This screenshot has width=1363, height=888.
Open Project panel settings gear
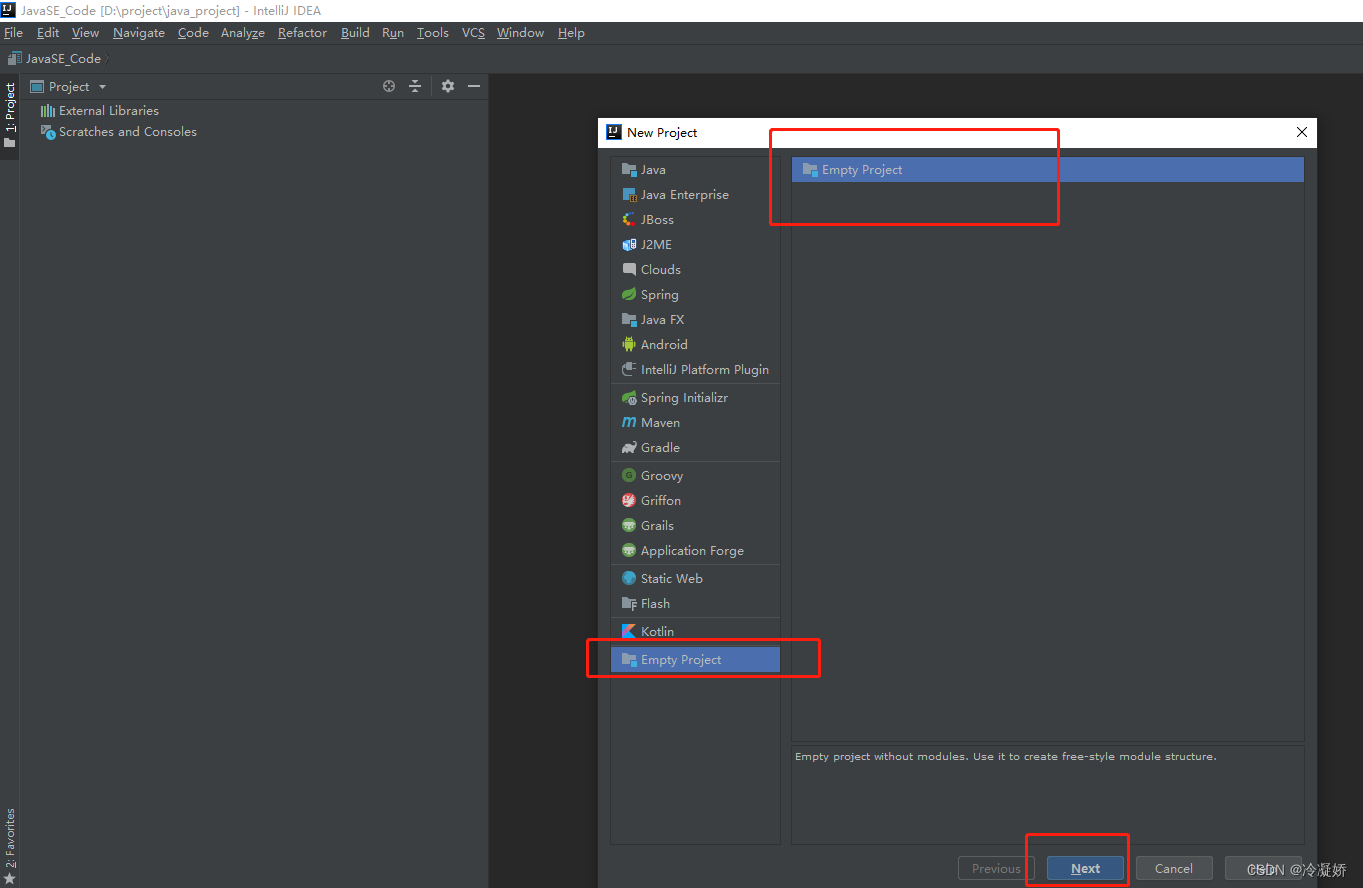[448, 87]
